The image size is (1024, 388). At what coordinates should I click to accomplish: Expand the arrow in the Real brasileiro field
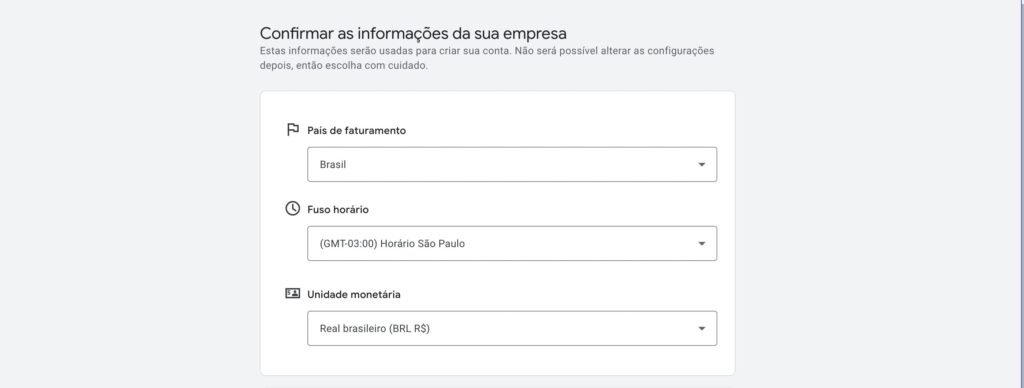pos(701,329)
